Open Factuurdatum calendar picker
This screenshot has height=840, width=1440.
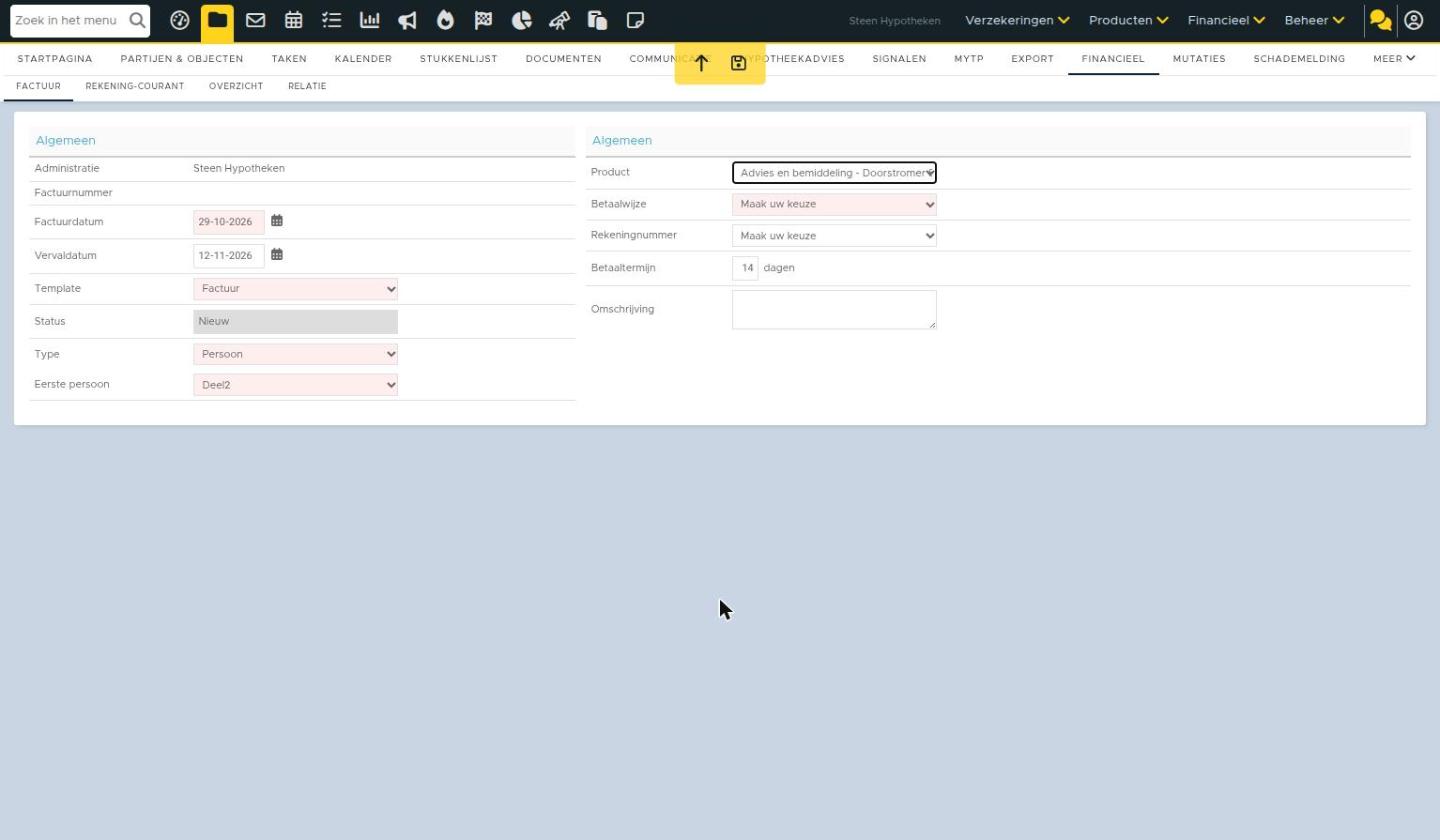277,221
